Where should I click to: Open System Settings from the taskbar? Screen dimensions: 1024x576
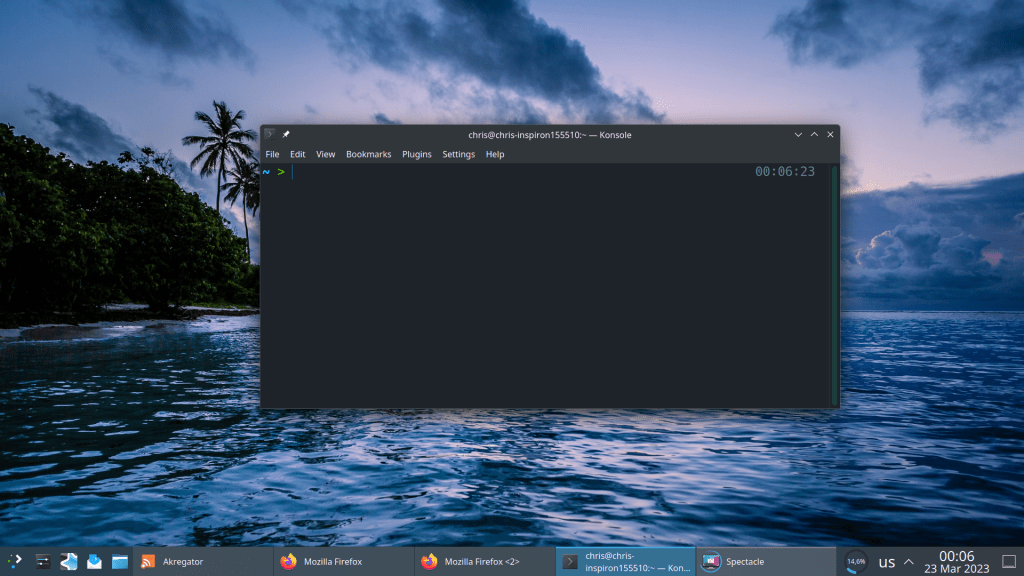point(42,562)
